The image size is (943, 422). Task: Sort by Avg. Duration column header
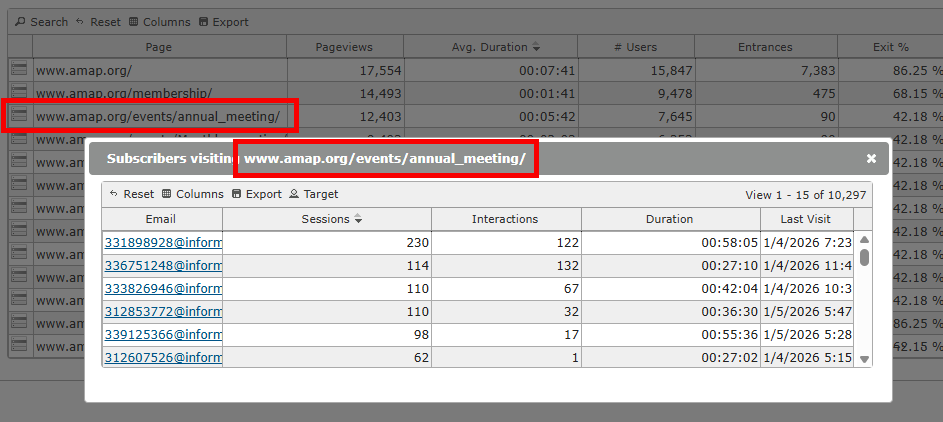pyautogui.click(x=494, y=47)
